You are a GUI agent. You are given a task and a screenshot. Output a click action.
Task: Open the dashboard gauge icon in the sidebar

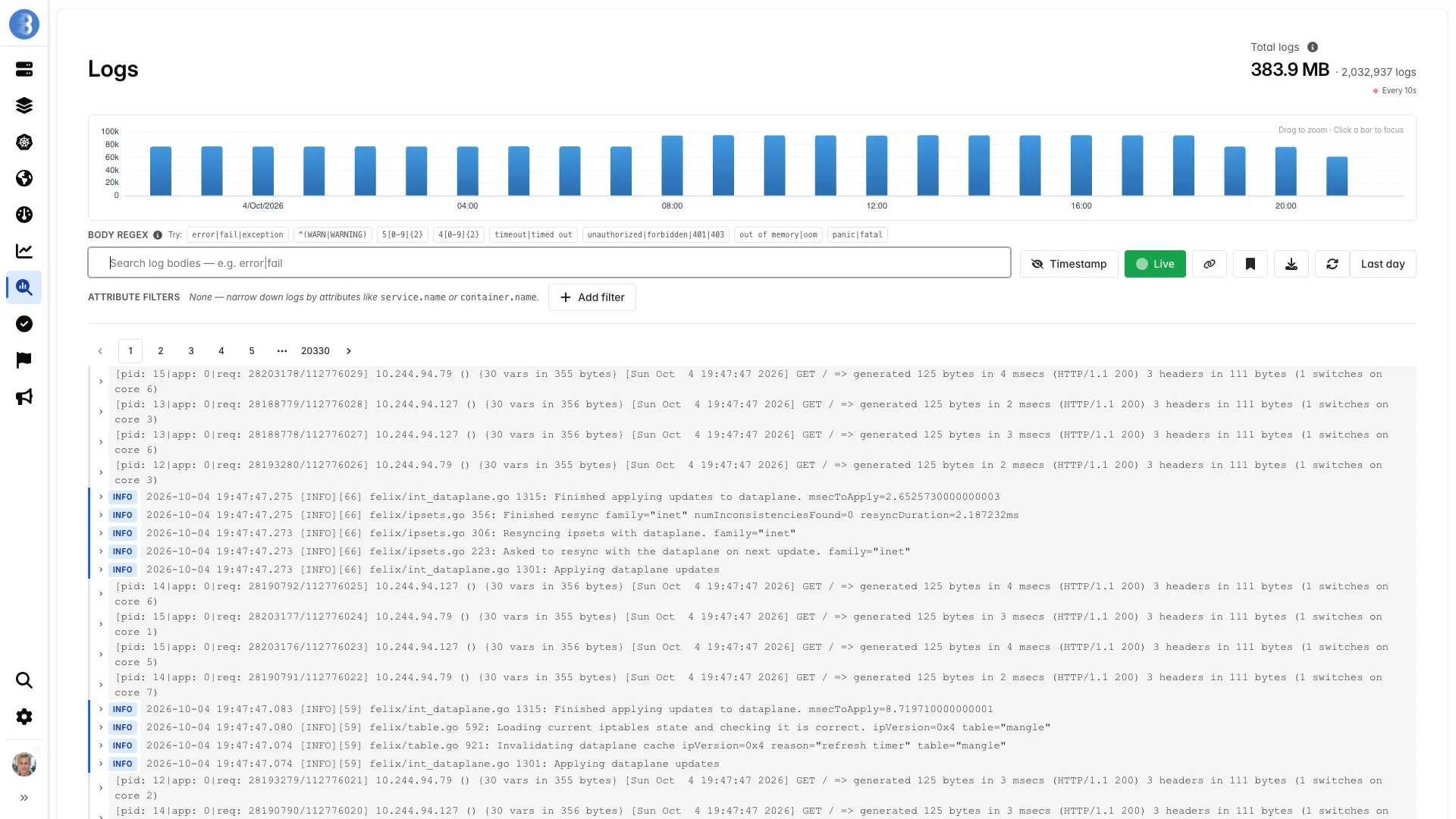24,215
